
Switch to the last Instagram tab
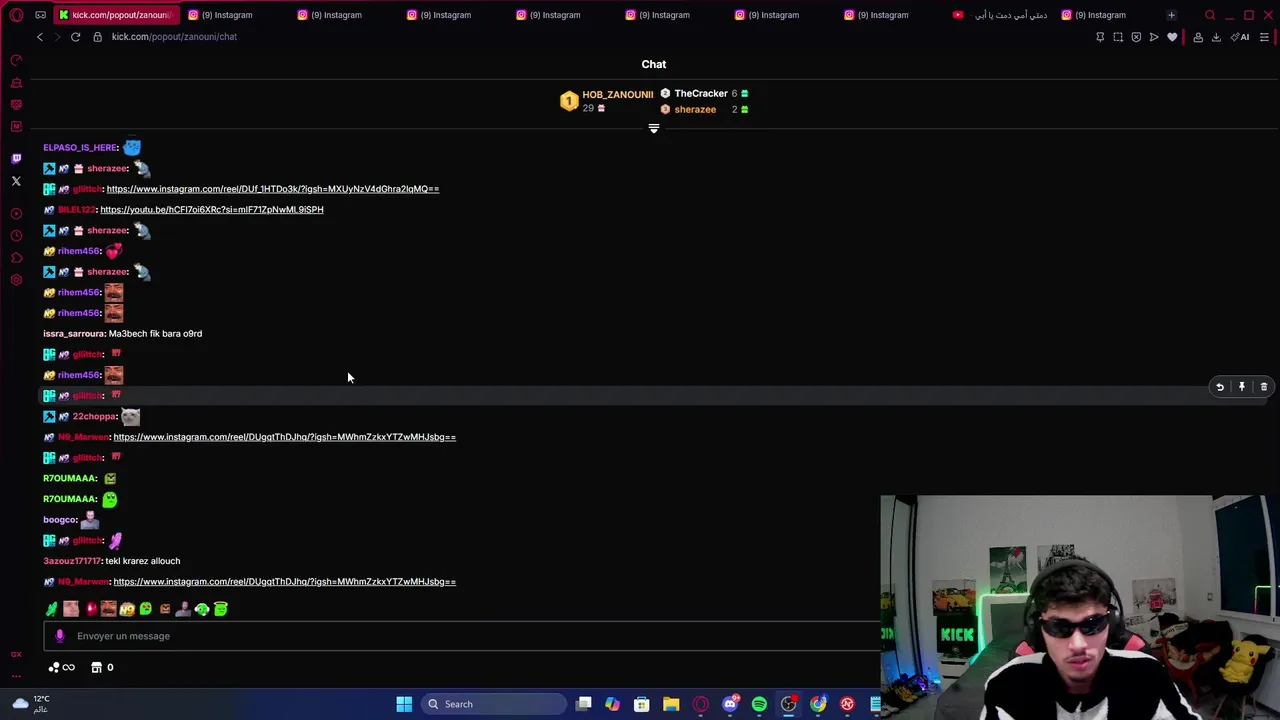pyautogui.click(x=1100, y=15)
